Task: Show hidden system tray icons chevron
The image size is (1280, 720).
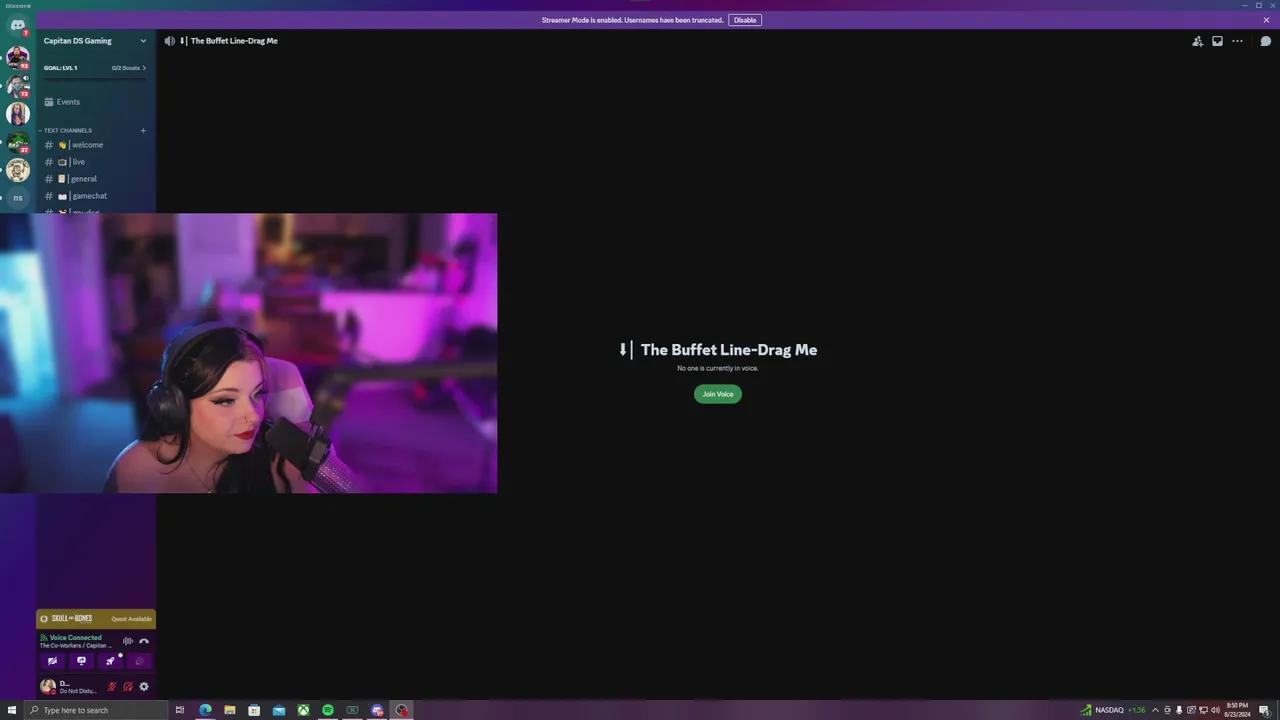Action: [1155, 710]
